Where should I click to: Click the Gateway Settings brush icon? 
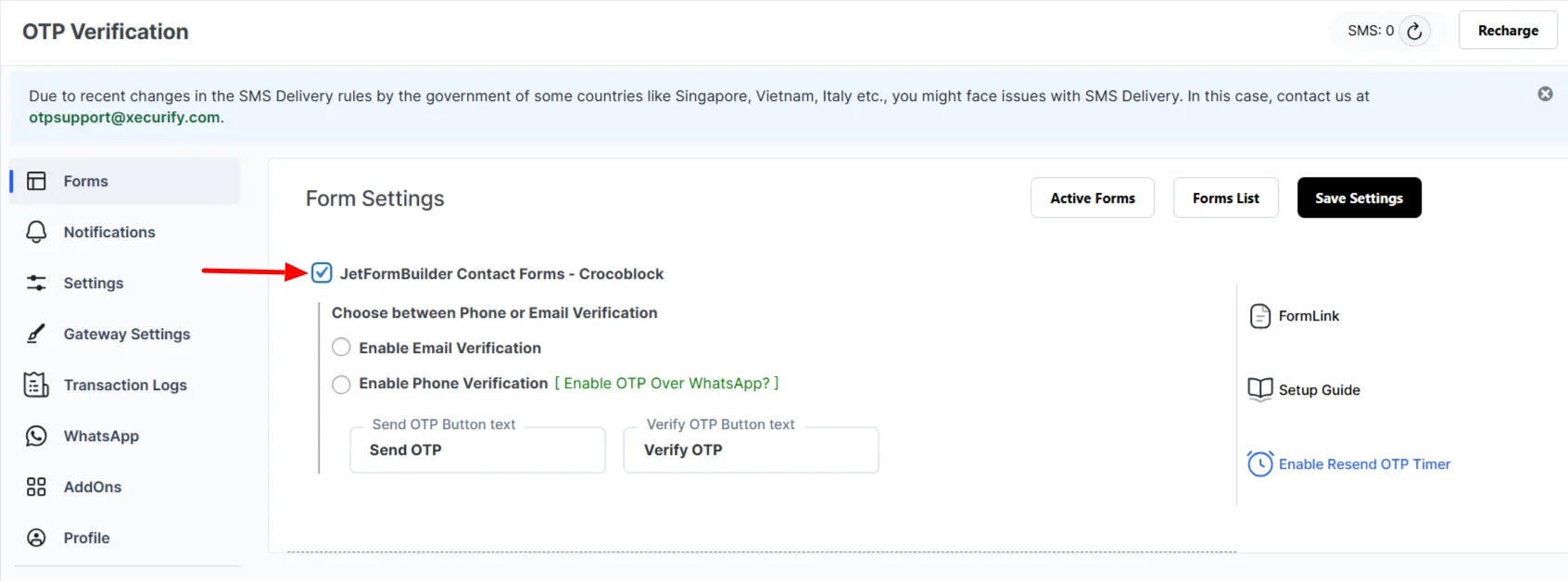36,335
